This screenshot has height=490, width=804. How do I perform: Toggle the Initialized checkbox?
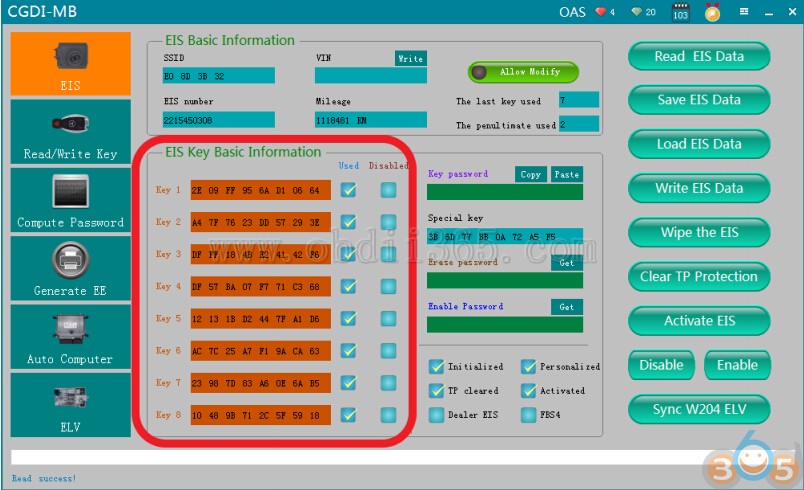tap(436, 366)
